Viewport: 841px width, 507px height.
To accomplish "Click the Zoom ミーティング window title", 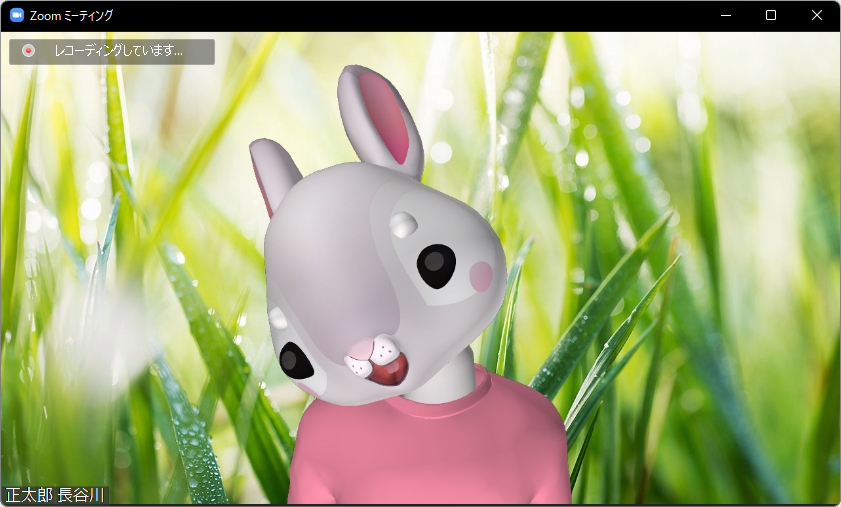I will 71,16.
